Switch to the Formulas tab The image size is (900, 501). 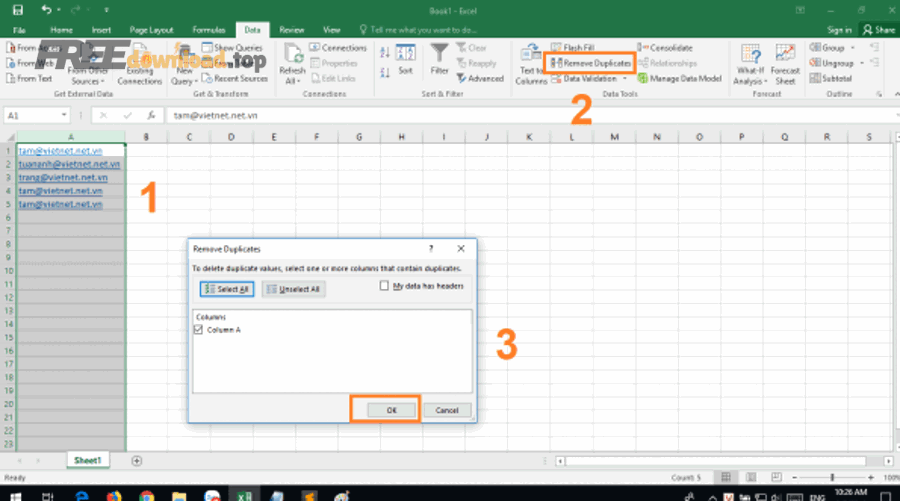pyautogui.click(x=209, y=30)
